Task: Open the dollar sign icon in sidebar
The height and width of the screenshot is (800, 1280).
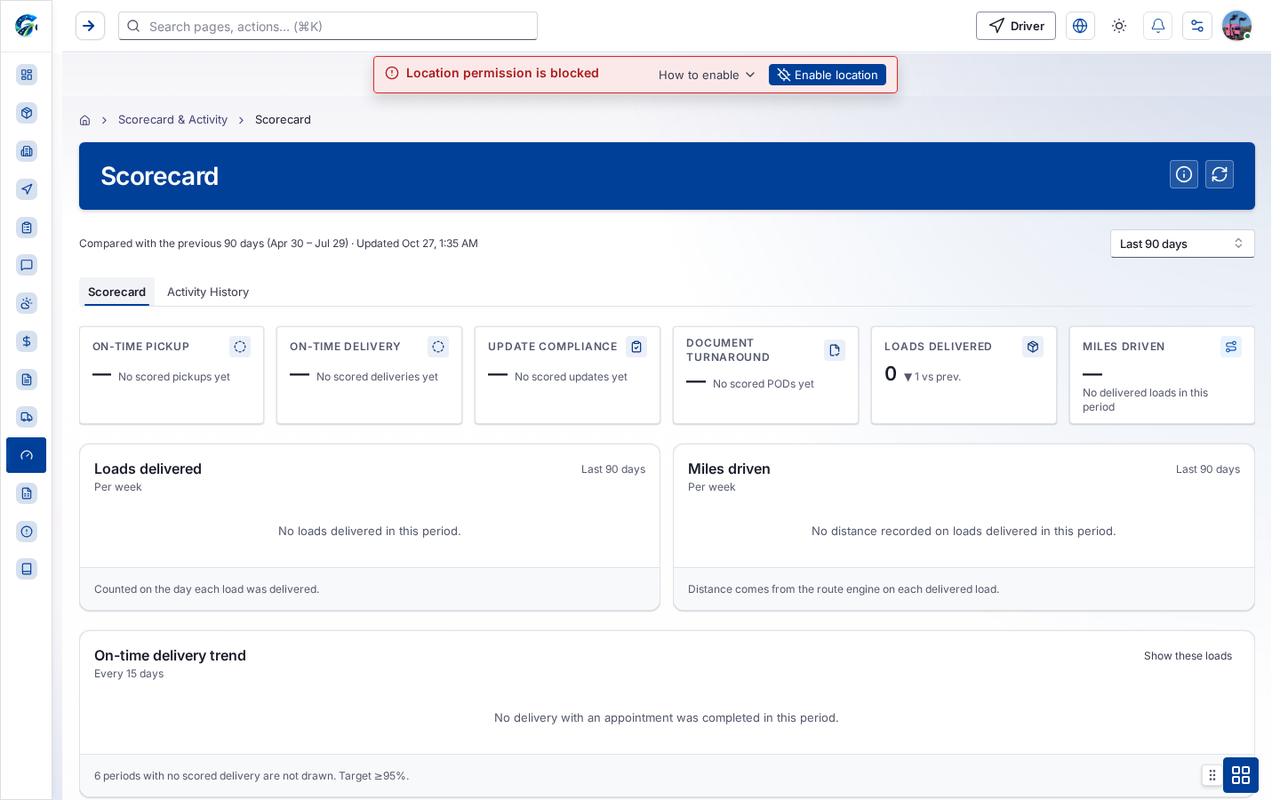Action: (27, 341)
